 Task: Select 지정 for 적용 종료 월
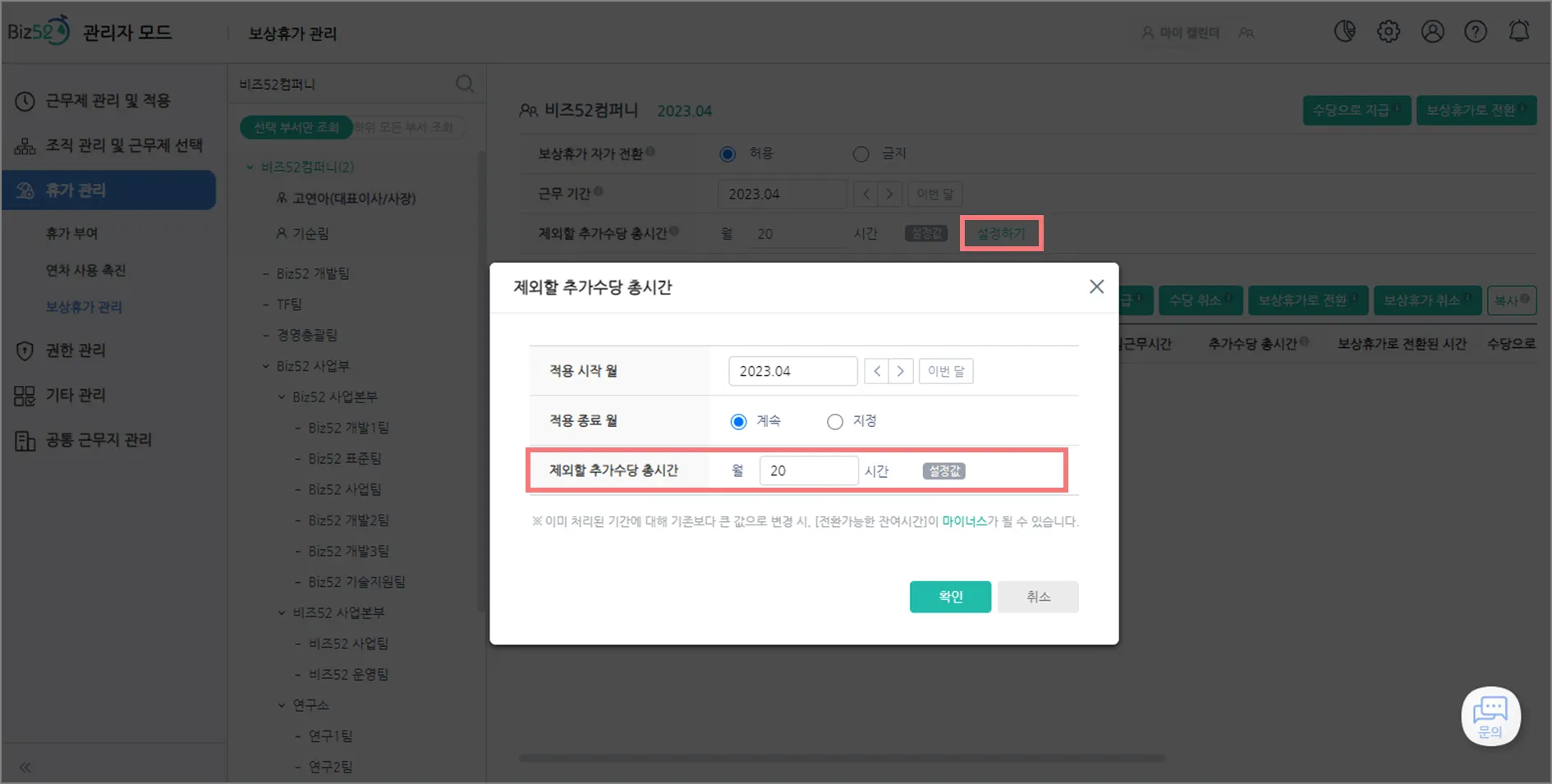tap(834, 421)
